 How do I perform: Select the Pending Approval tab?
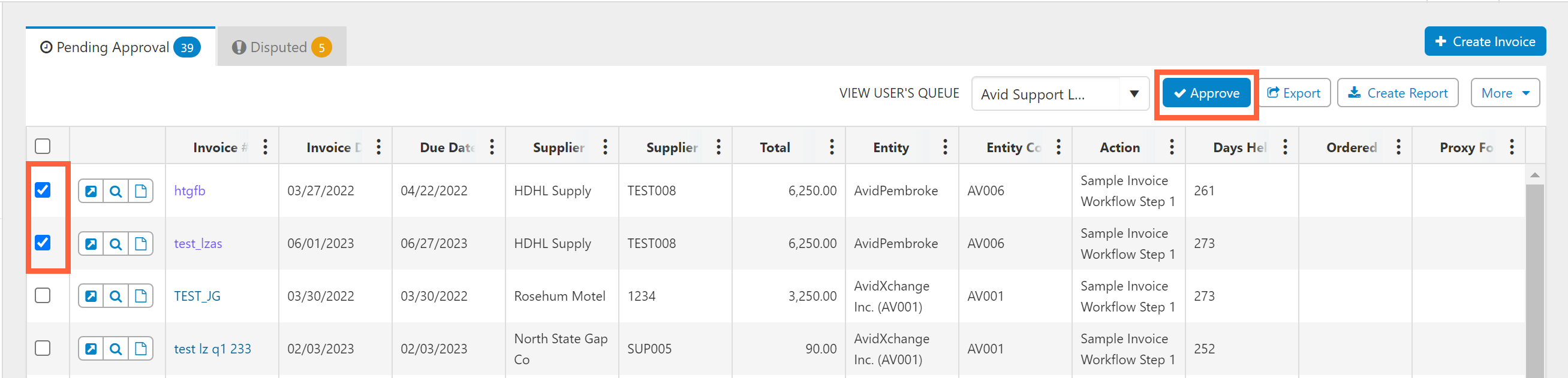tap(120, 47)
